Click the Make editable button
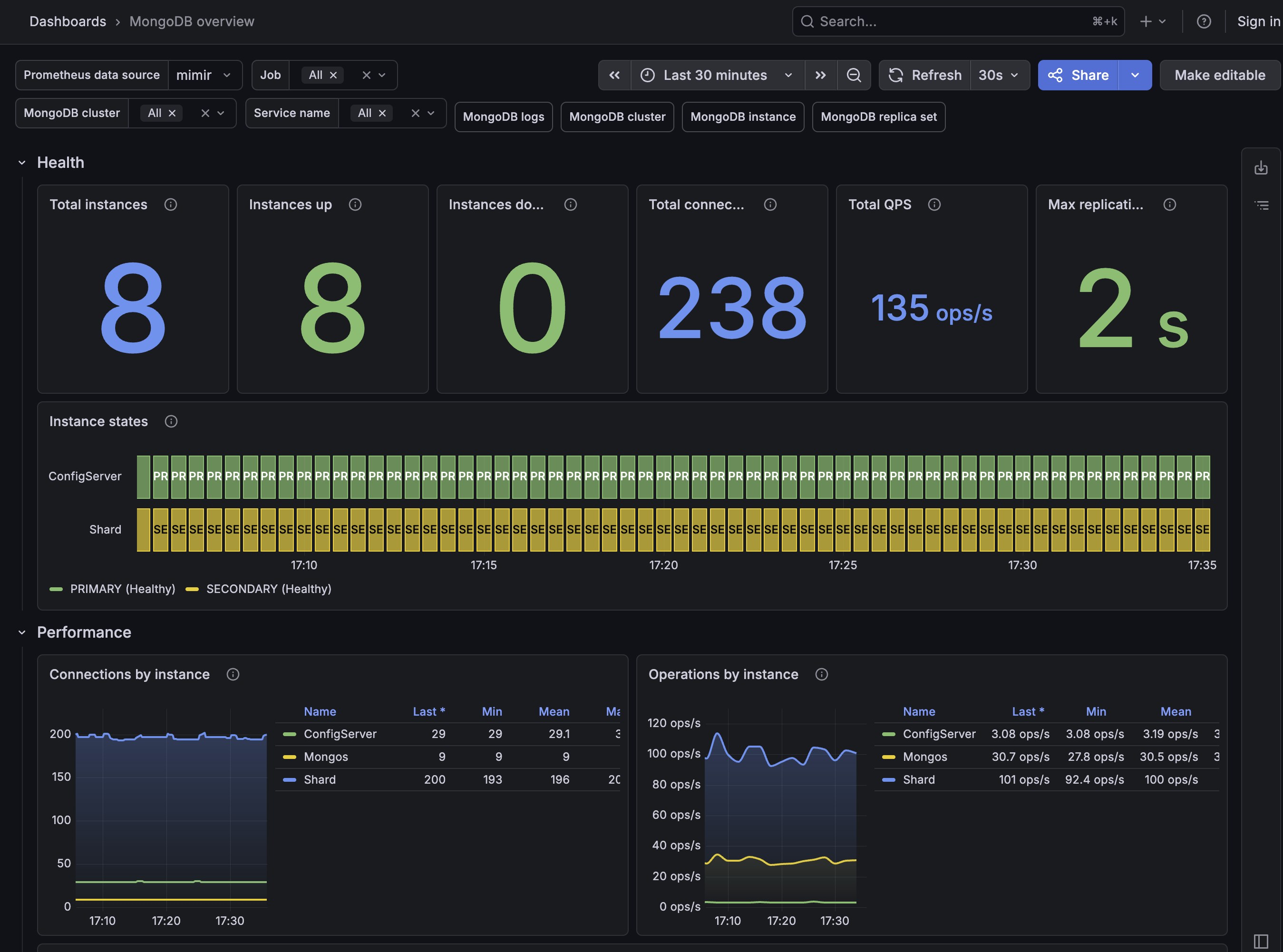The height and width of the screenshot is (952, 1283). 1220,76
